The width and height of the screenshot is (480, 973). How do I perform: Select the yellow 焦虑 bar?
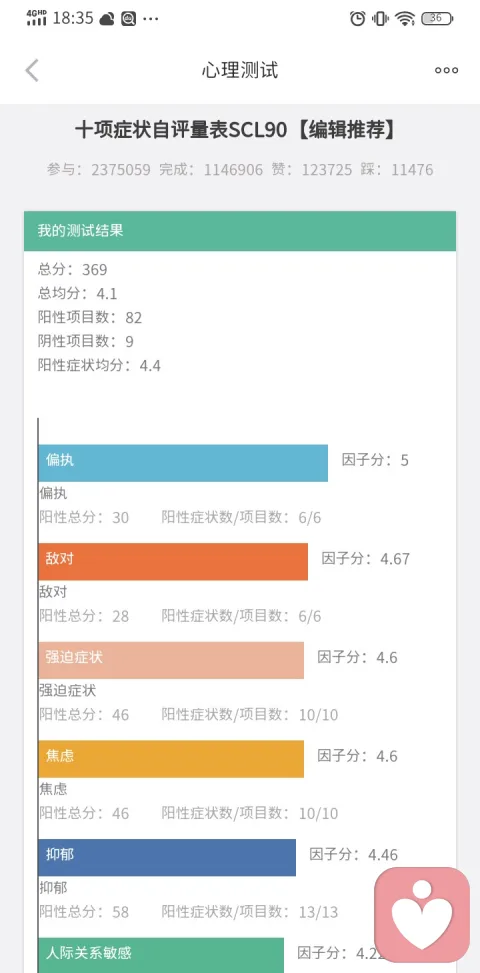point(171,759)
